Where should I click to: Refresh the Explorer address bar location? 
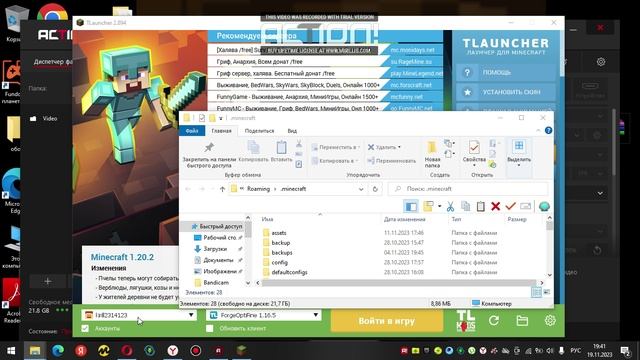pyautogui.click(x=375, y=189)
